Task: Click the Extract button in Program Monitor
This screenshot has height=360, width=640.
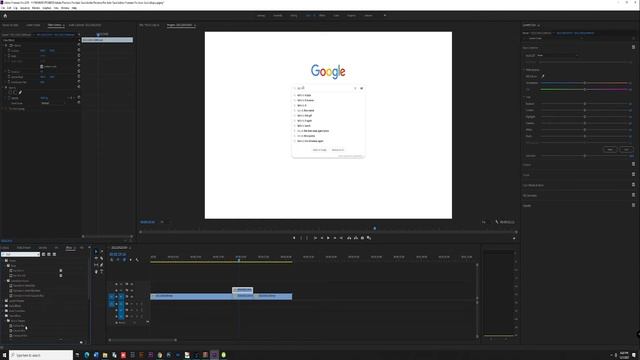Action: (x=356, y=238)
